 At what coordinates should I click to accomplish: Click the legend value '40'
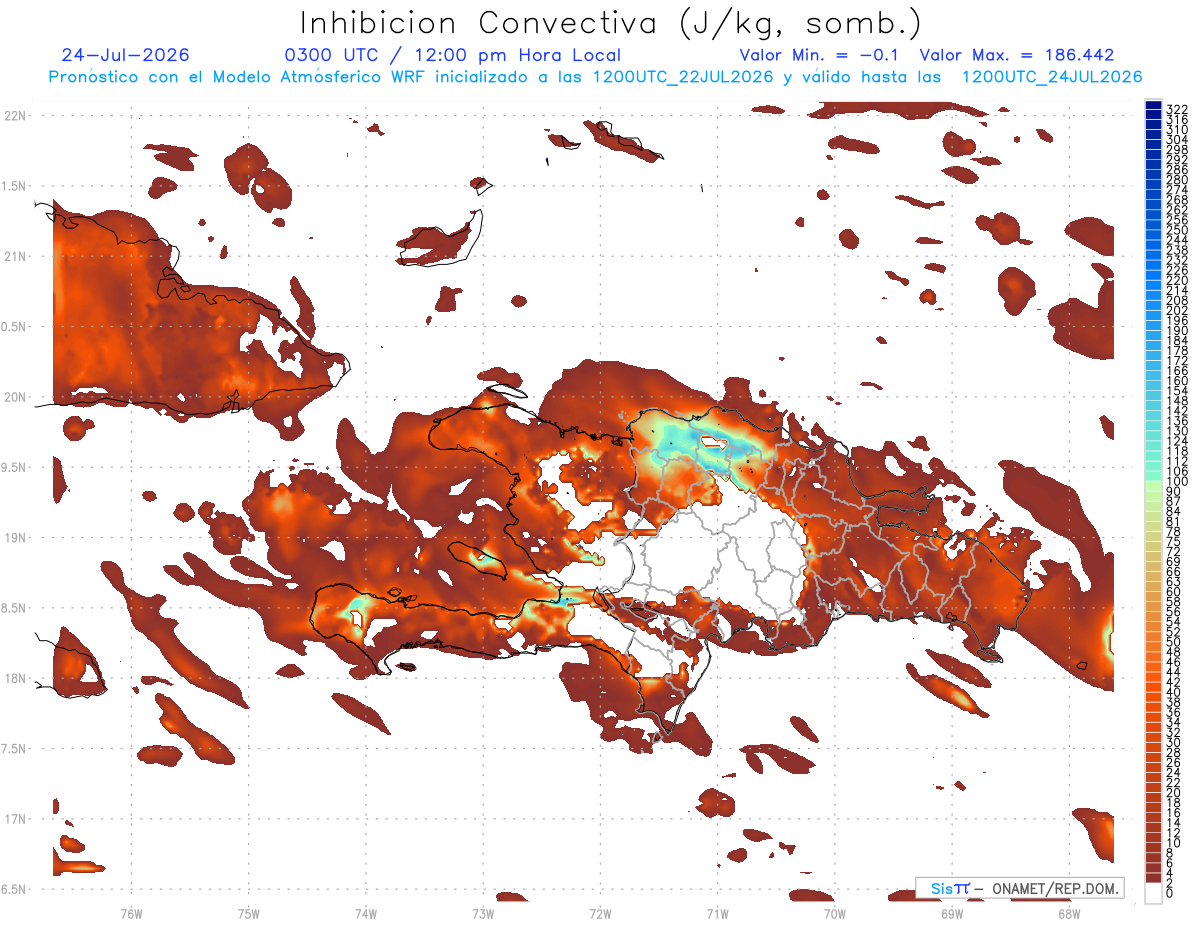click(1174, 692)
